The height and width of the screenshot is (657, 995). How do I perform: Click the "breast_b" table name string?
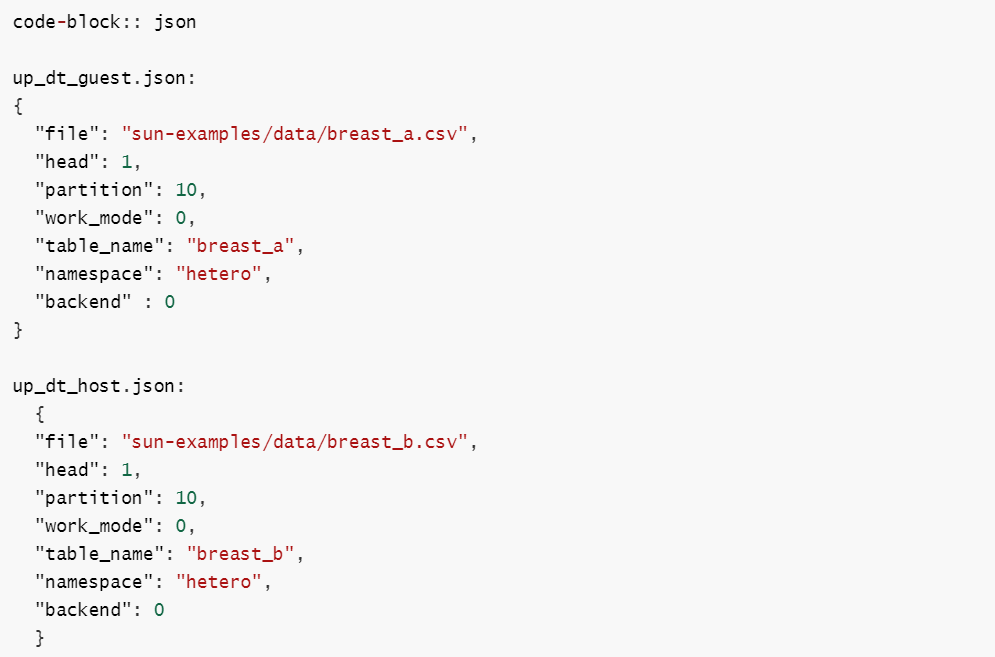click(x=241, y=554)
